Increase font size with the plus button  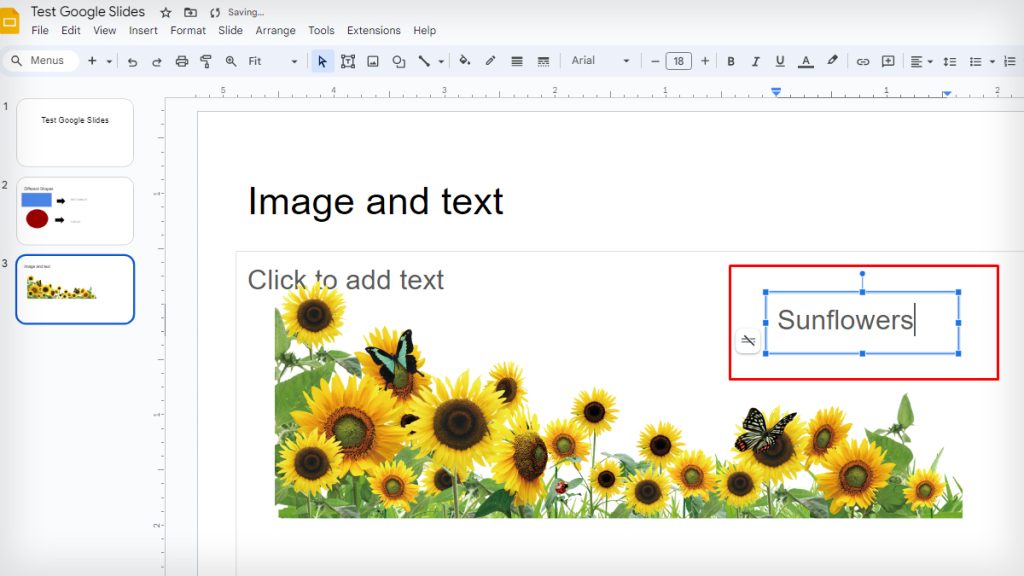coord(705,61)
